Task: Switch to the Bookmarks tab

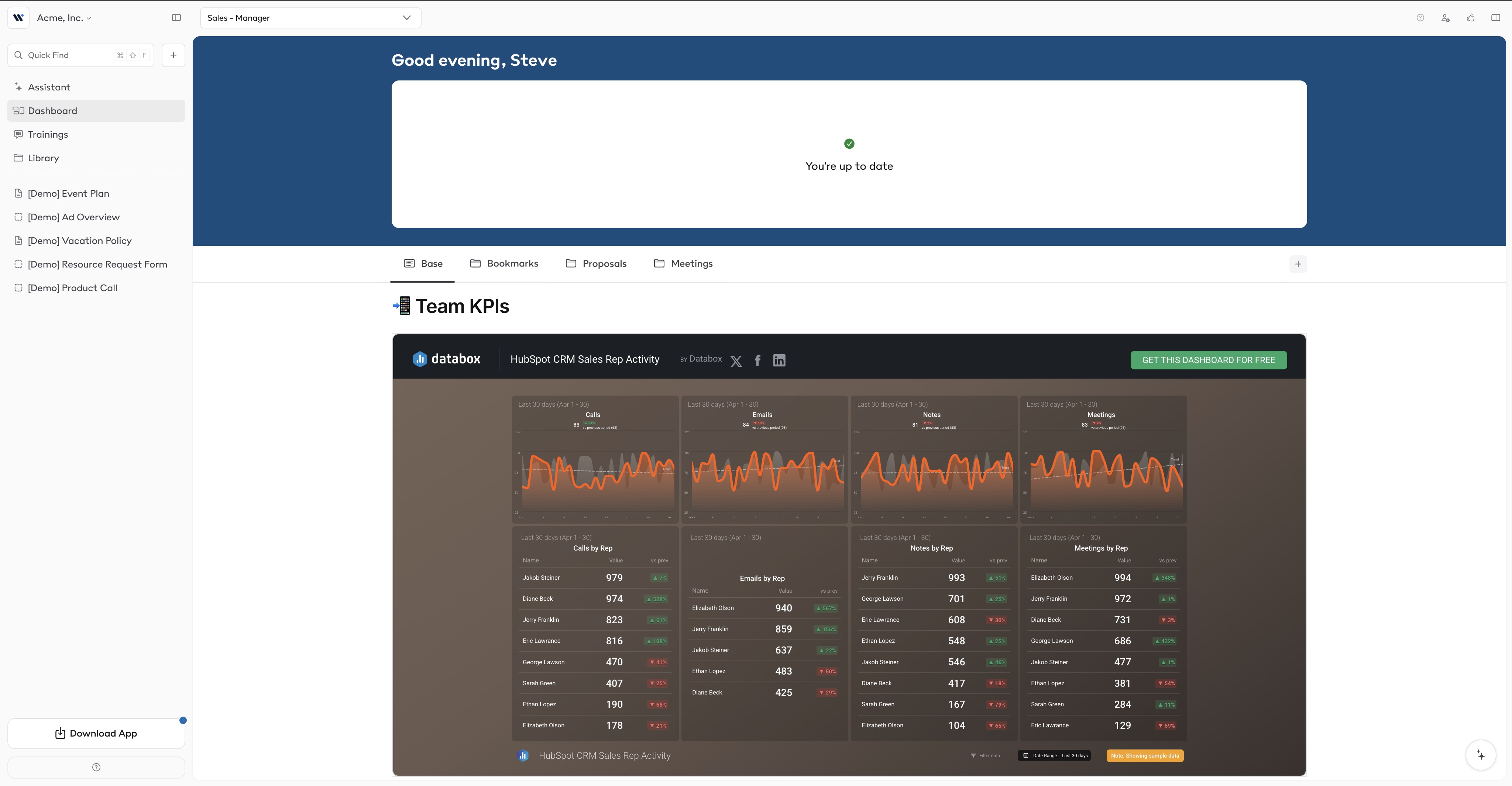Action: coord(504,263)
